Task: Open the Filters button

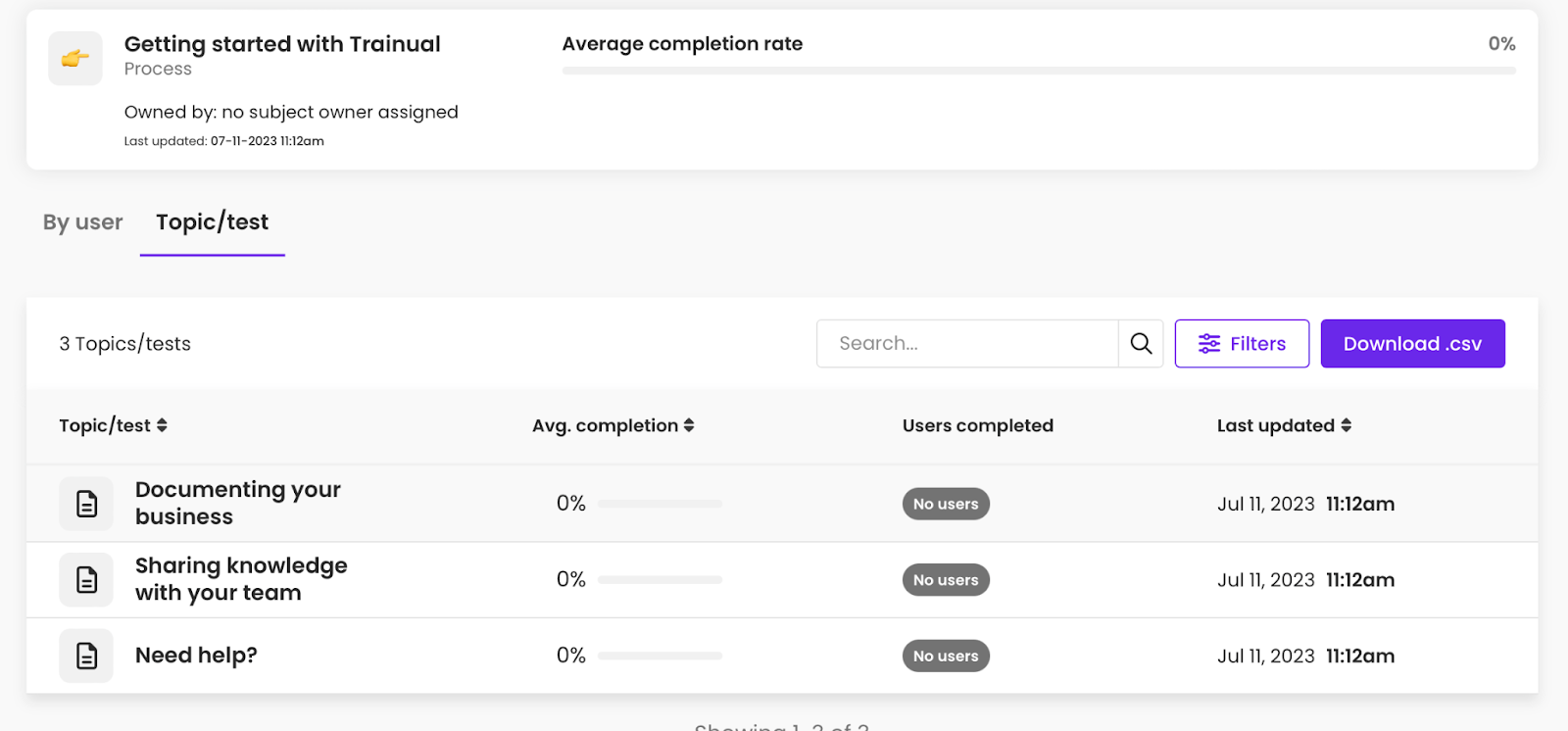Action: [x=1242, y=344]
